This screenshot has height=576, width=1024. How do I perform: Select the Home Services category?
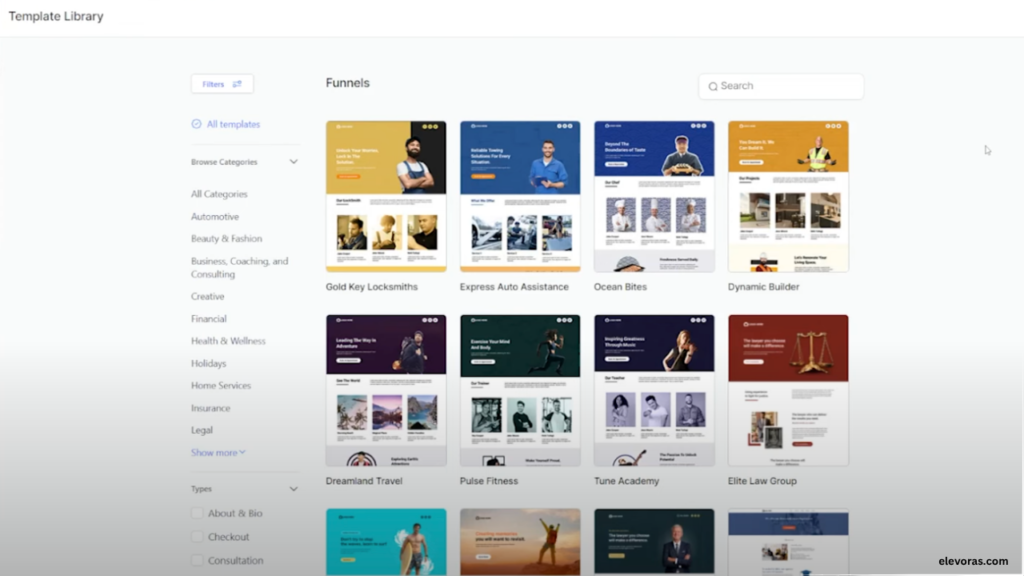pos(221,385)
